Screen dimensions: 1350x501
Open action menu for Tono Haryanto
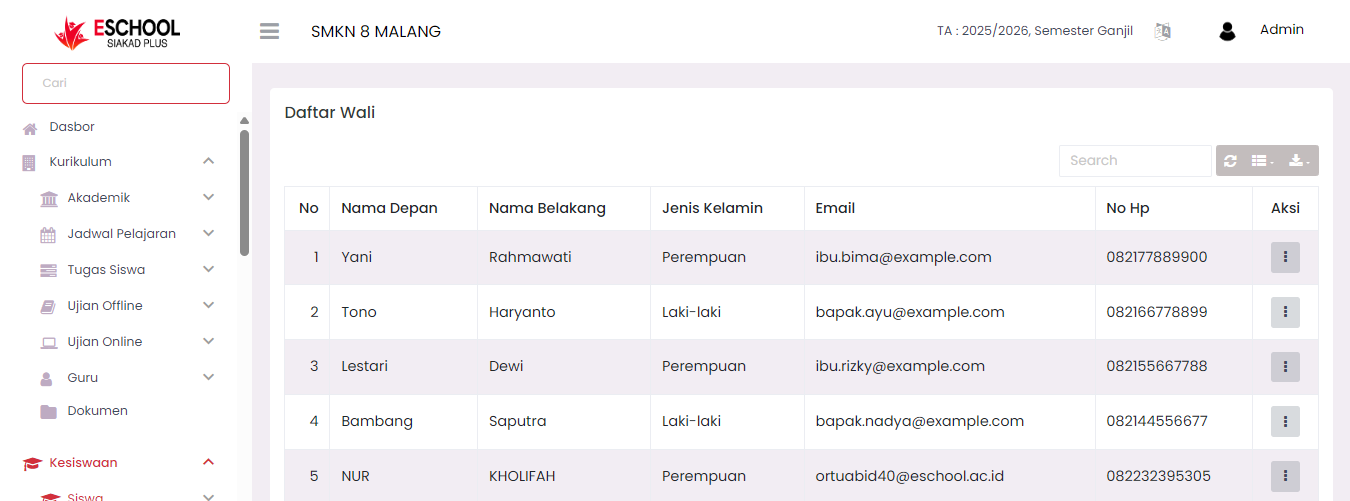click(x=1285, y=312)
